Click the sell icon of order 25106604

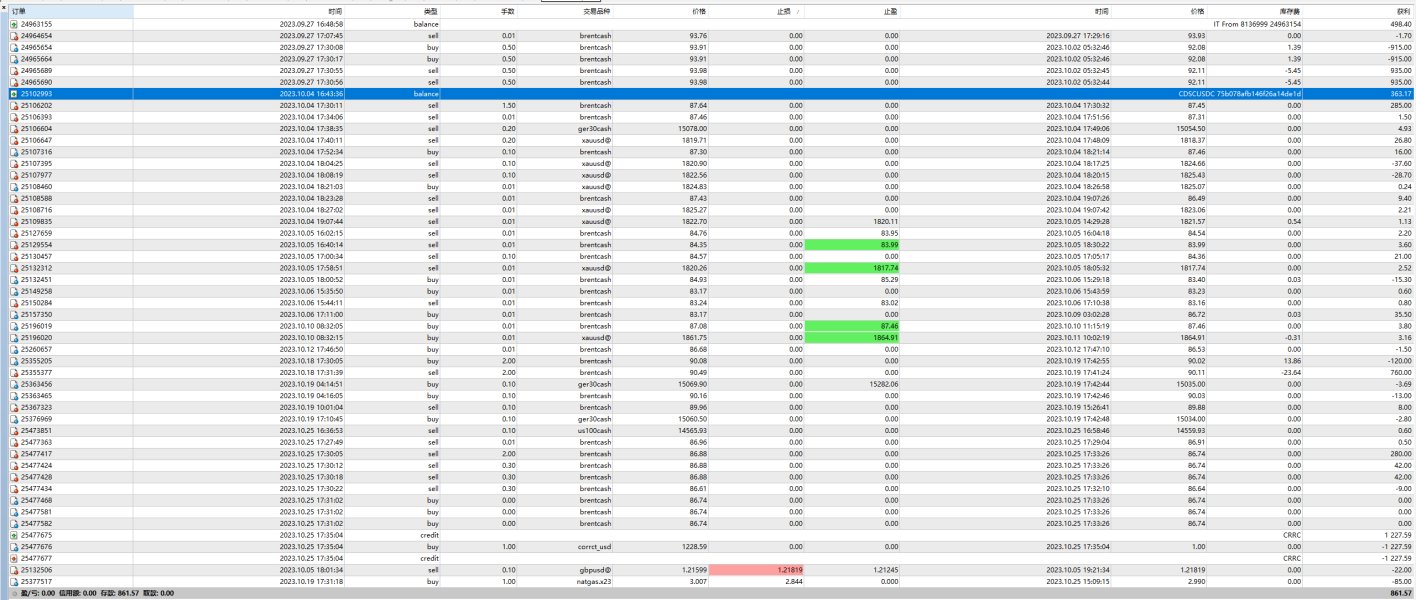[14, 128]
